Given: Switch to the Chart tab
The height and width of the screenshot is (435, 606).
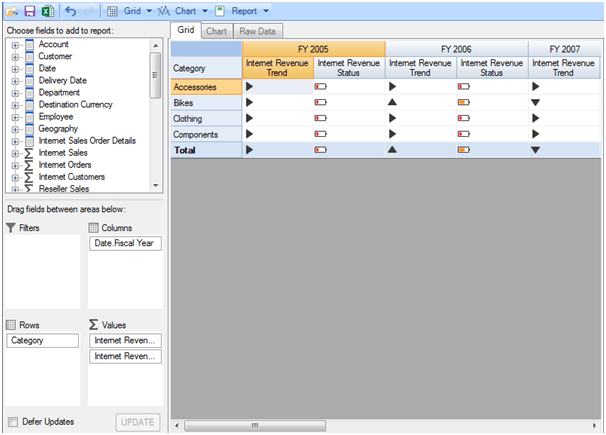Looking at the screenshot, I should click(x=216, y=31).
